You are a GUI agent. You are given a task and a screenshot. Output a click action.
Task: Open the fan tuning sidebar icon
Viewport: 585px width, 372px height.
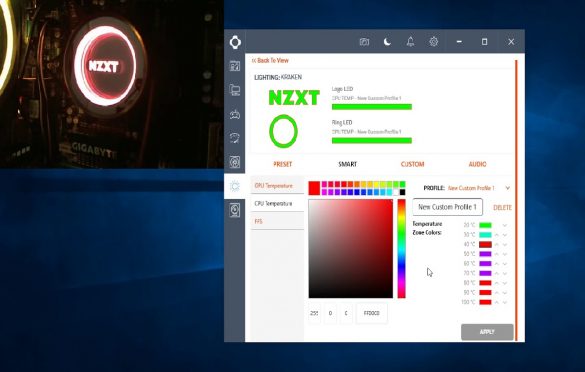coord(235,162)
